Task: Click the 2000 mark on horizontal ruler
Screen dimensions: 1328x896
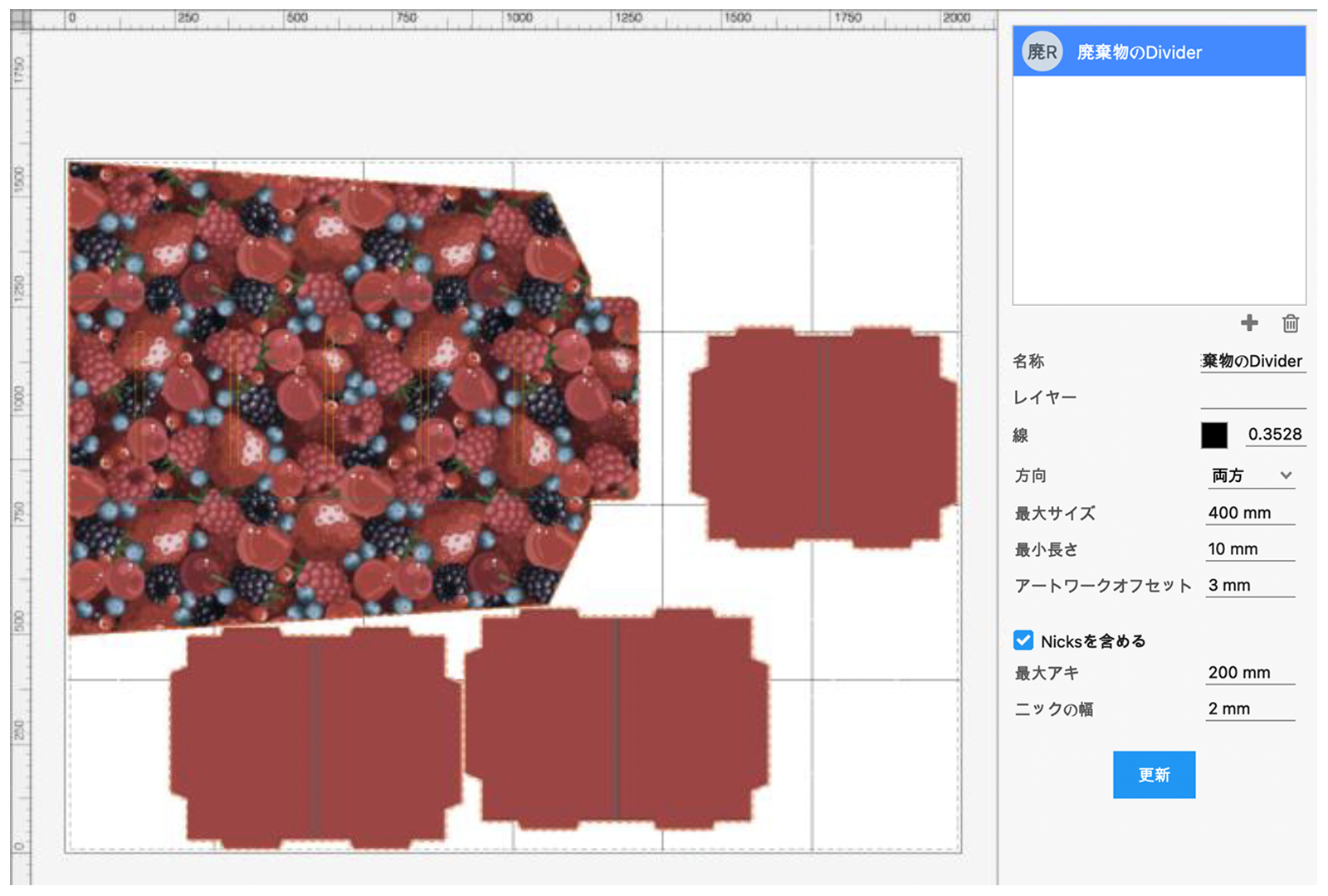Action: [956, 17]
